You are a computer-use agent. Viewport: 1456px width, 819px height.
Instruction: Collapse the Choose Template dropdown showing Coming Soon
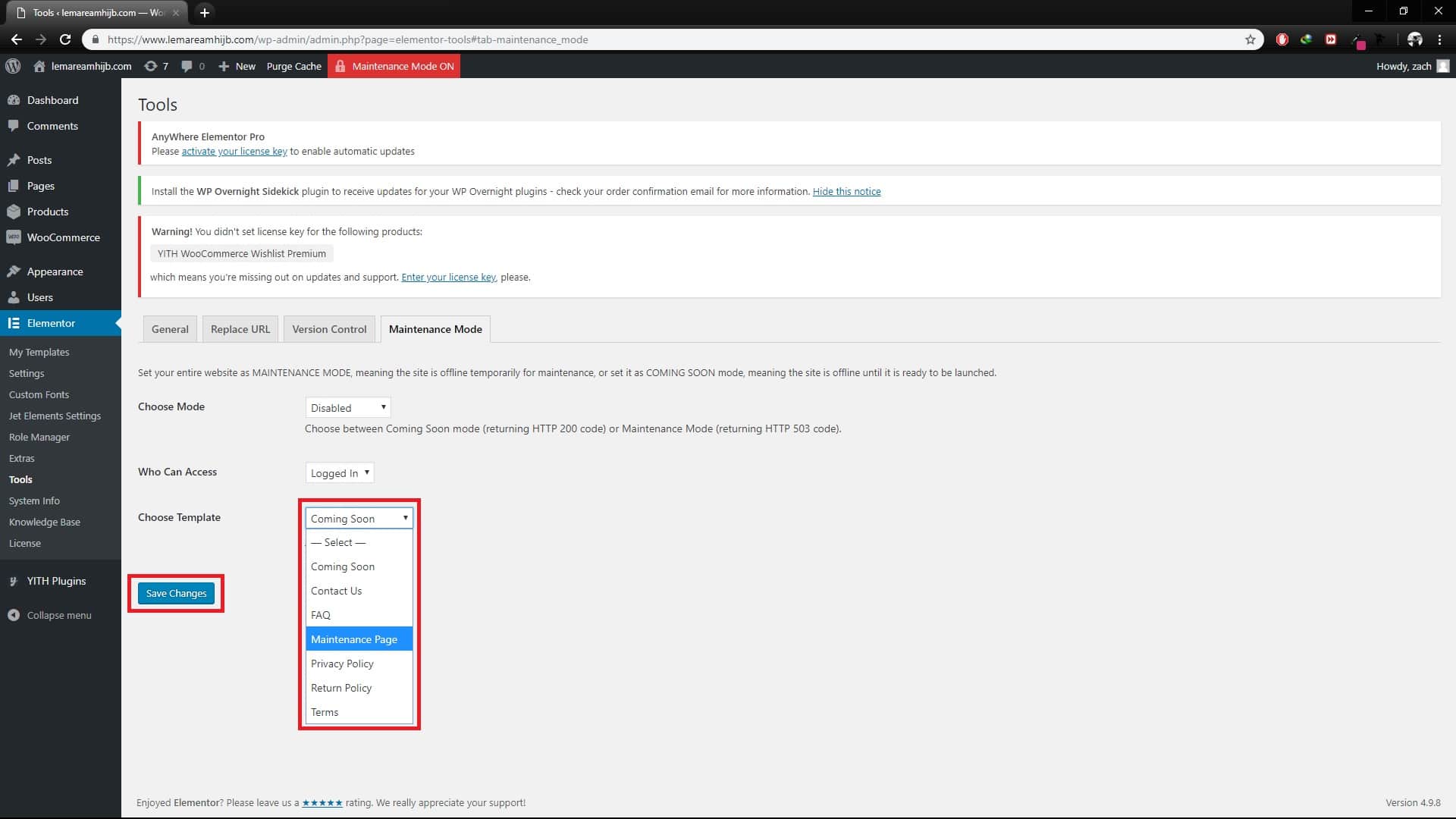click(x=359, y=518)
